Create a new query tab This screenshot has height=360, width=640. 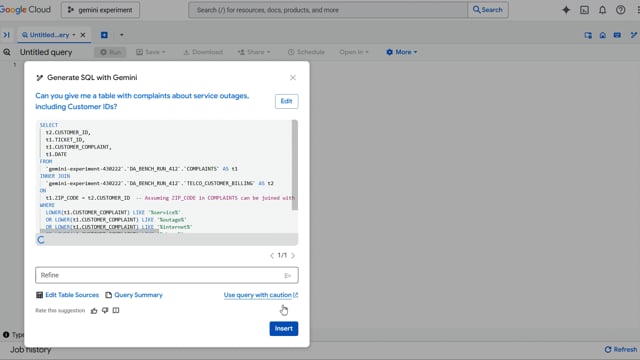click(104, 35)
